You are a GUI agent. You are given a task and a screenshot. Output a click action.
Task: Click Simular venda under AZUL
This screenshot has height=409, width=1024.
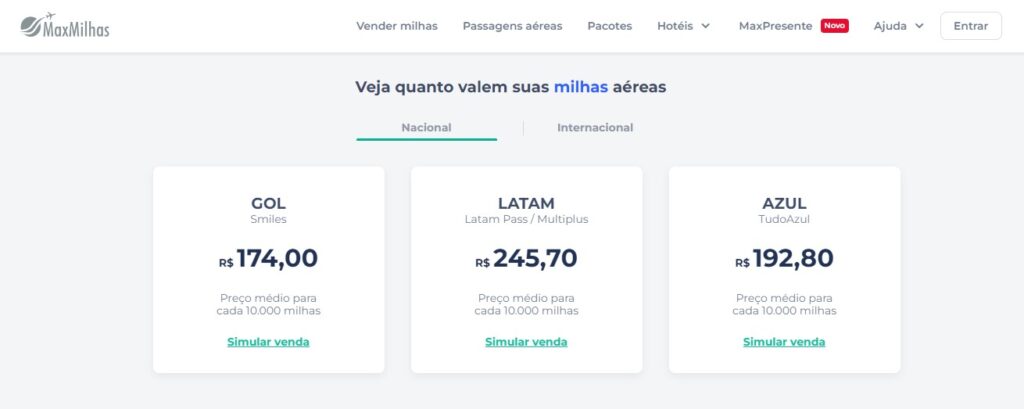click(784, 342)
